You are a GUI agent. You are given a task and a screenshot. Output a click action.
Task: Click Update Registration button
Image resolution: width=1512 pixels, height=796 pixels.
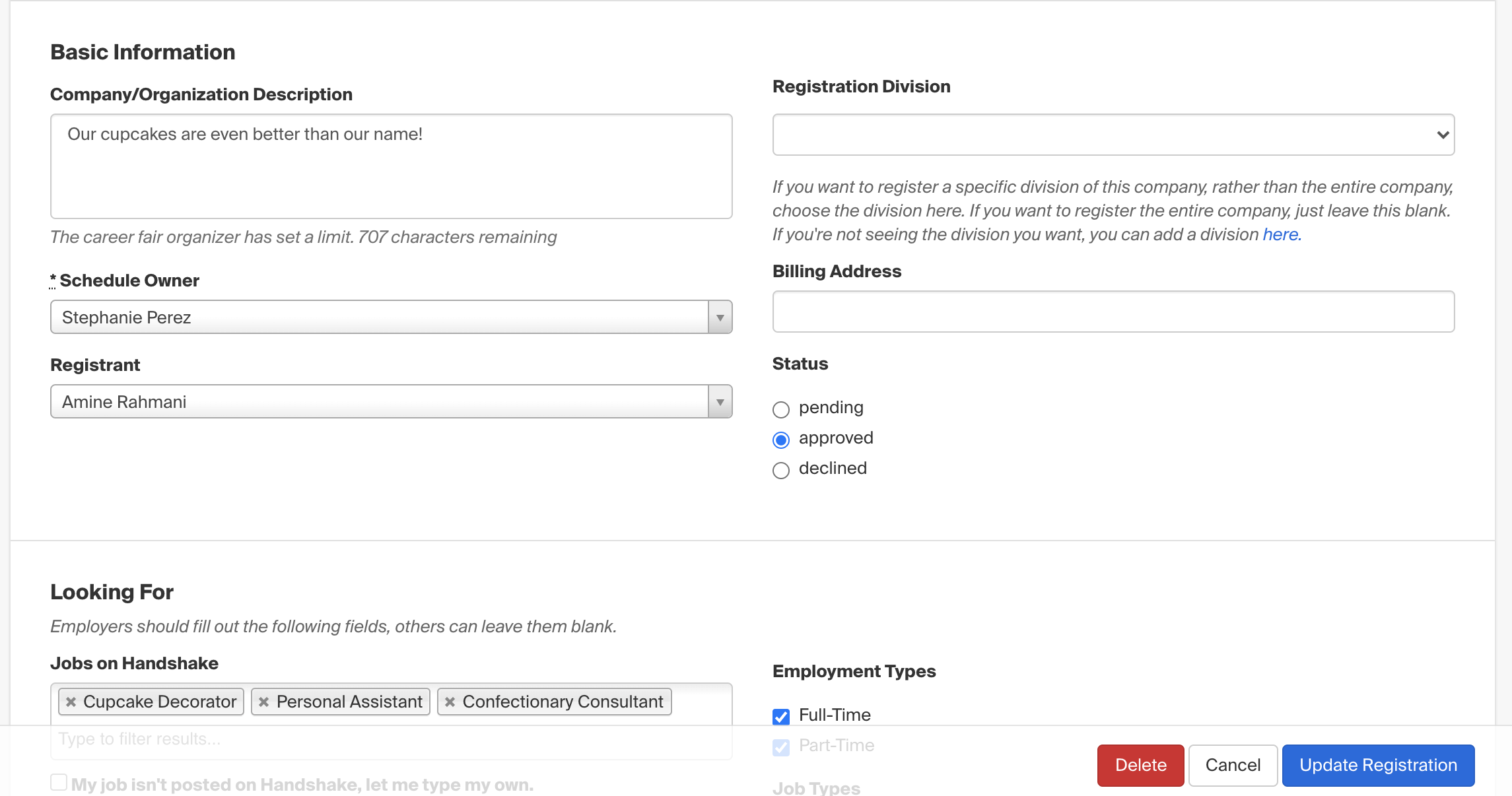pos(1378,766)
